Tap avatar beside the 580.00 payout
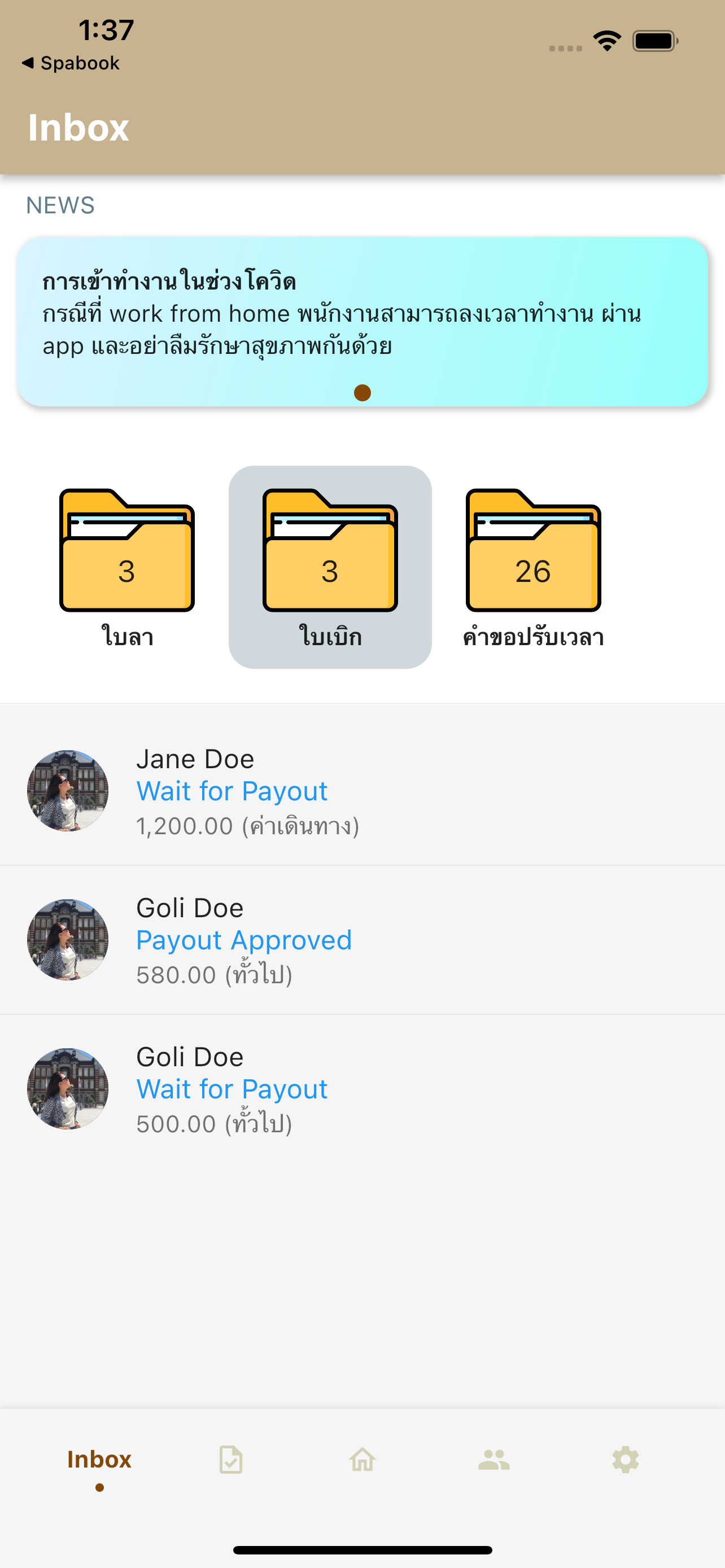725x1568 pixels. 68,940
